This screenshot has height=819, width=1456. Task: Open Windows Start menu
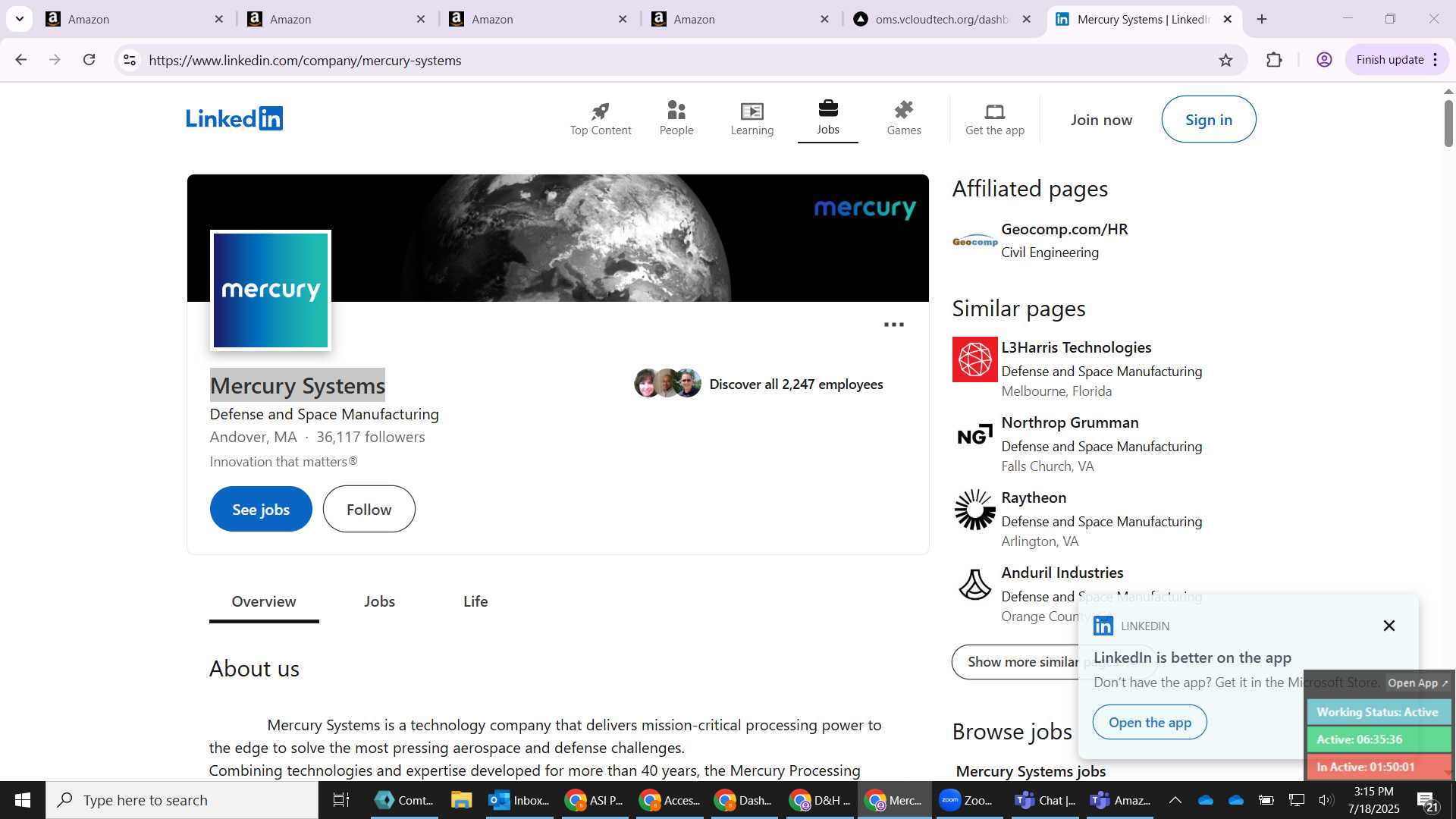point(22,800)
